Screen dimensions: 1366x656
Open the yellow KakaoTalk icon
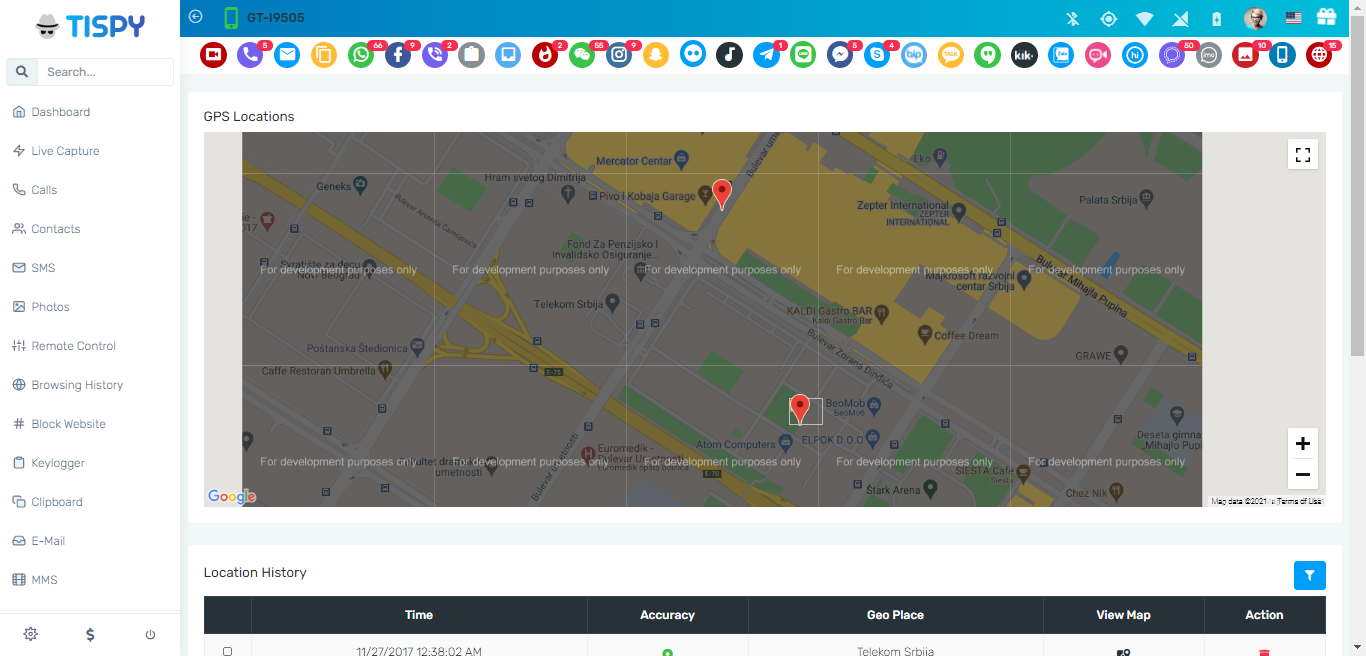(x=951, y=55)
